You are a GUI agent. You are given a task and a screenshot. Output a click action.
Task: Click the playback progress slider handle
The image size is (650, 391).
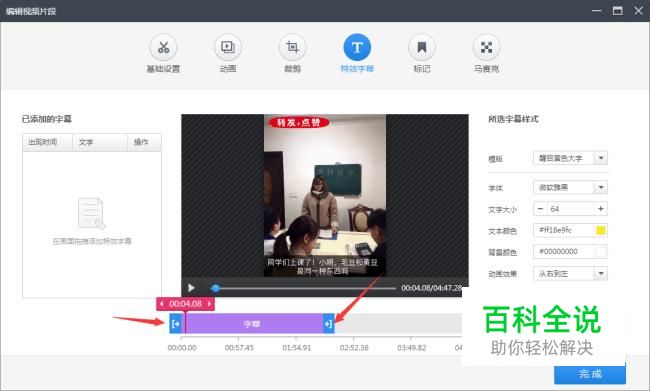click(215, 288)
